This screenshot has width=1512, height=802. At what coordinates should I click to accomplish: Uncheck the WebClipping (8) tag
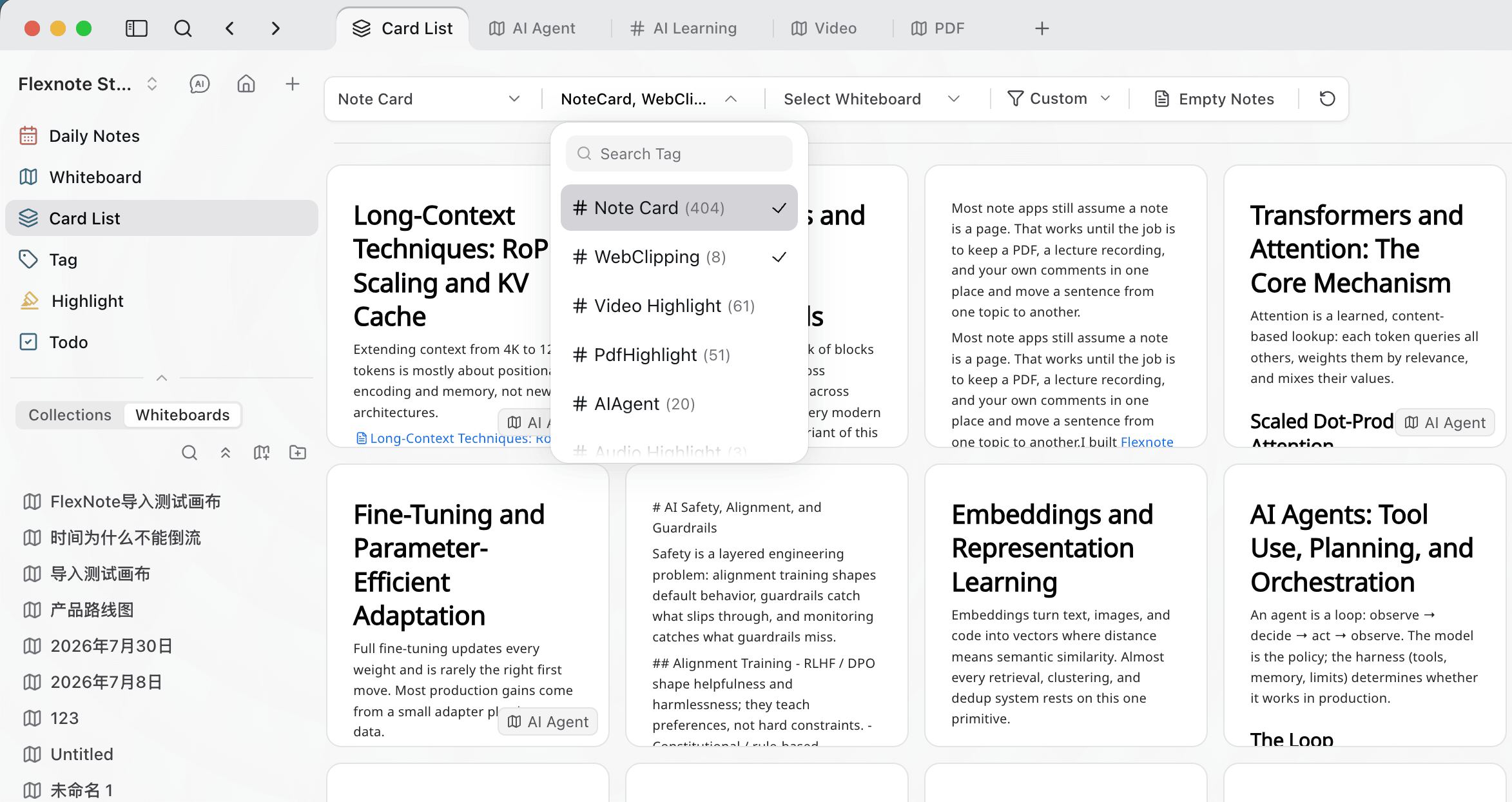click(x=679, y=257)
